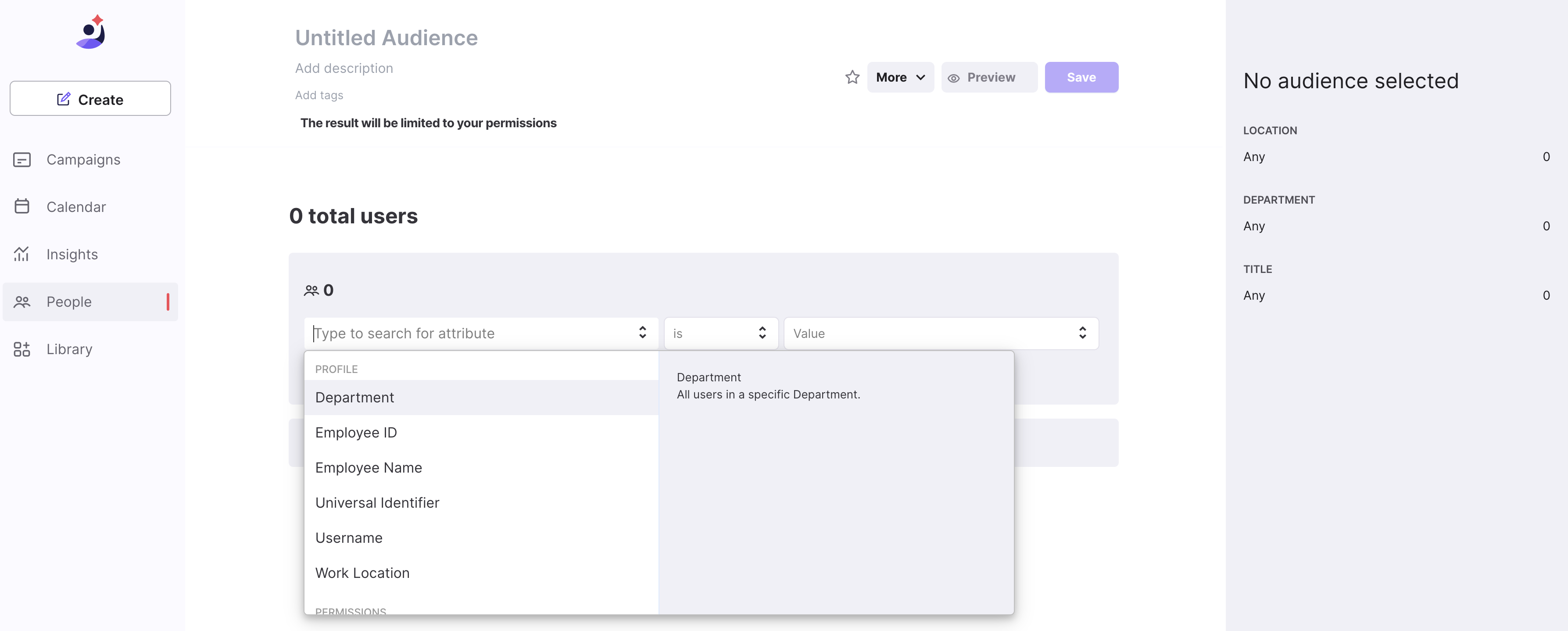Viewport: 1568px width, 631px height.
Task: Edit the Untitled Audience title
Action: pyautogui.click(x=387, y=38)
